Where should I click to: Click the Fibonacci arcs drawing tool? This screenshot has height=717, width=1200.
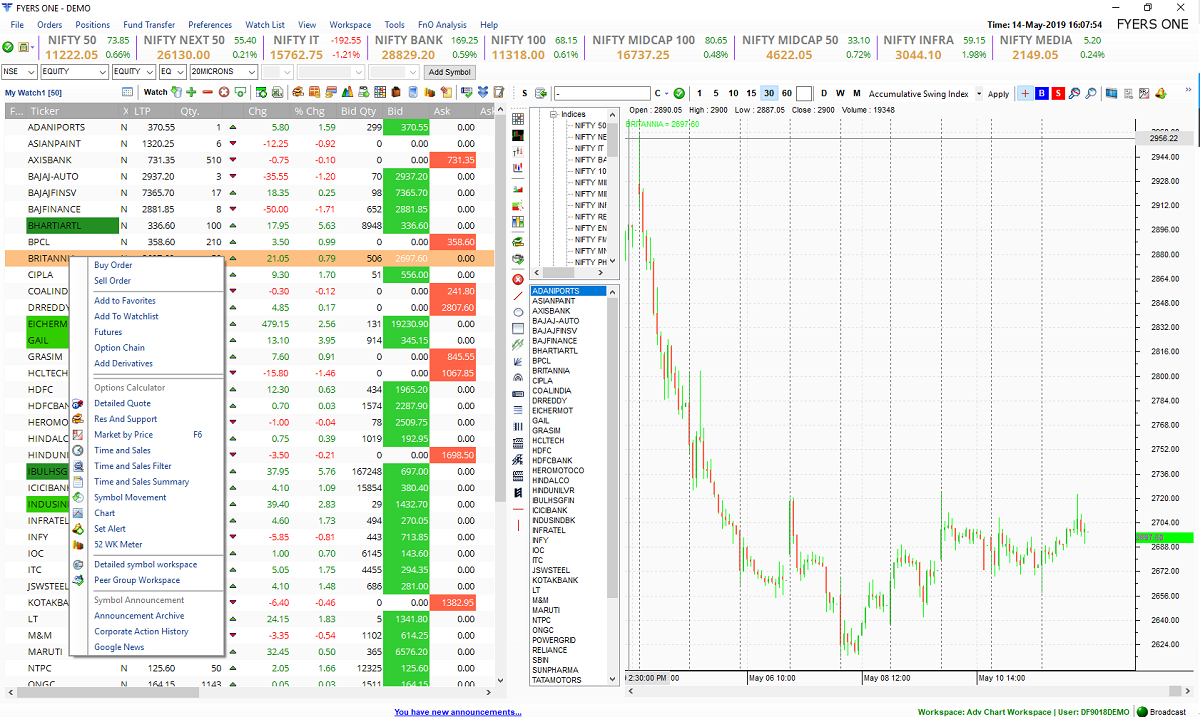(x=518, y=378)
